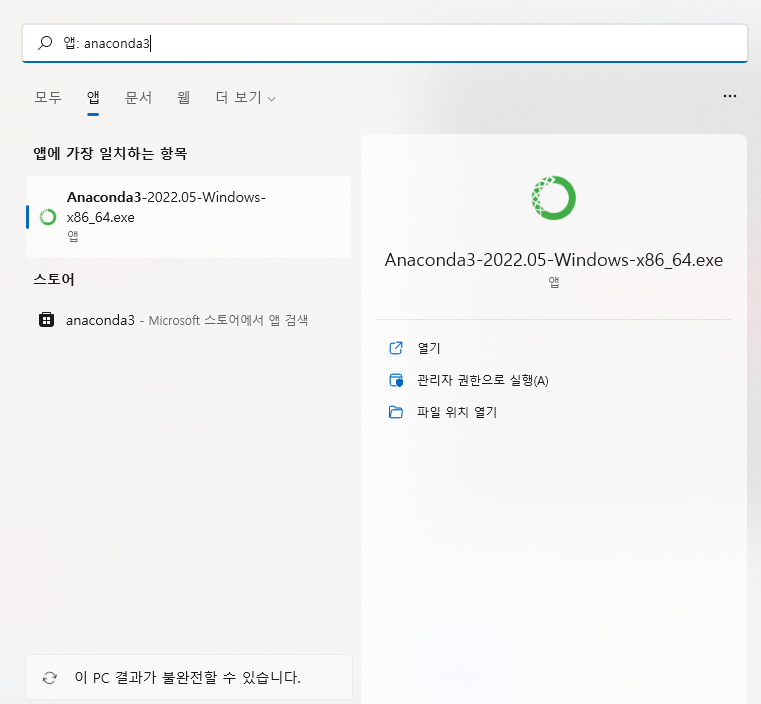Switch to the 모두 tab

pos(48,98)
